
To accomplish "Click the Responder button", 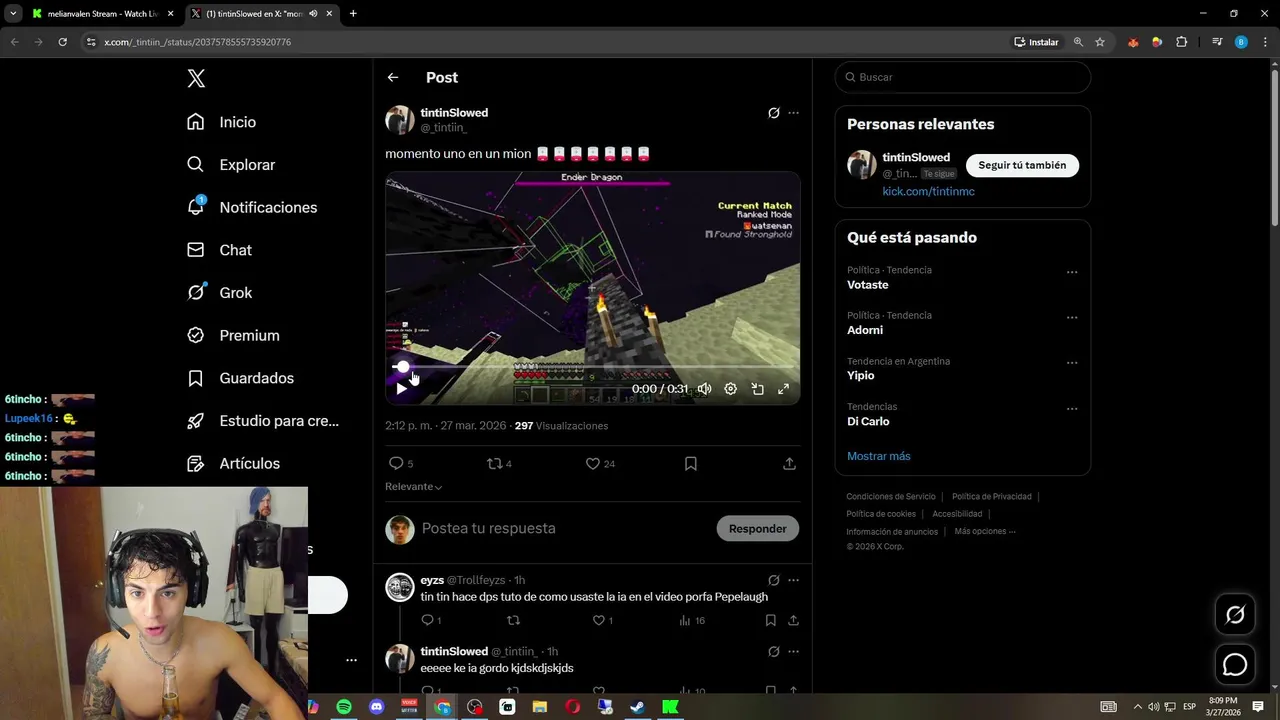I will (758, 529).
